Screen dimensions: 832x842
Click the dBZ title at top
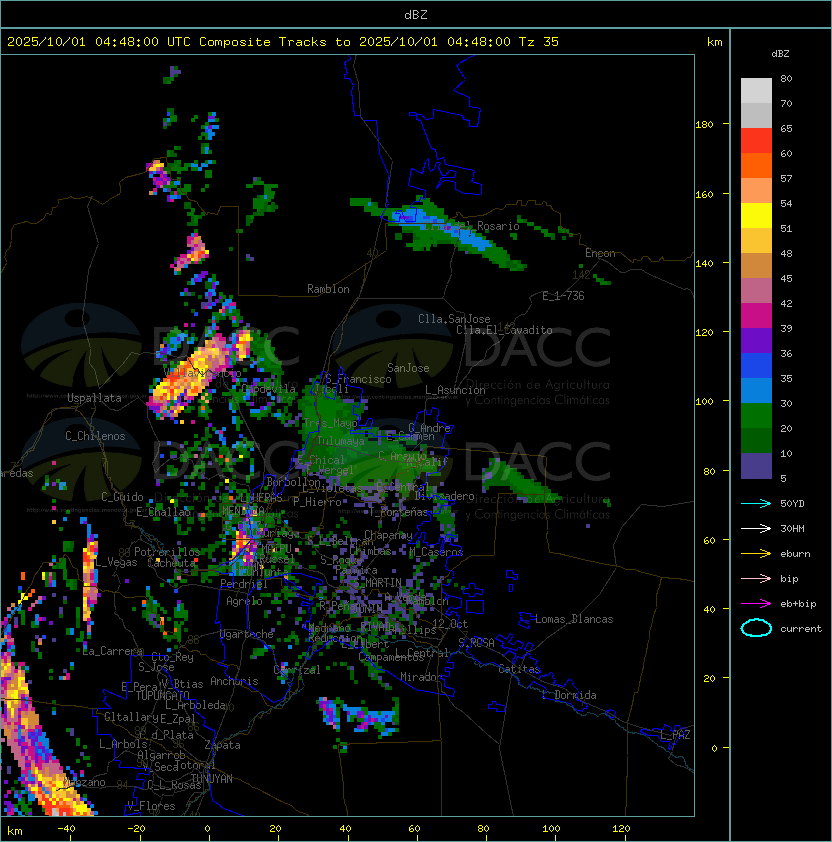[416, 14]
